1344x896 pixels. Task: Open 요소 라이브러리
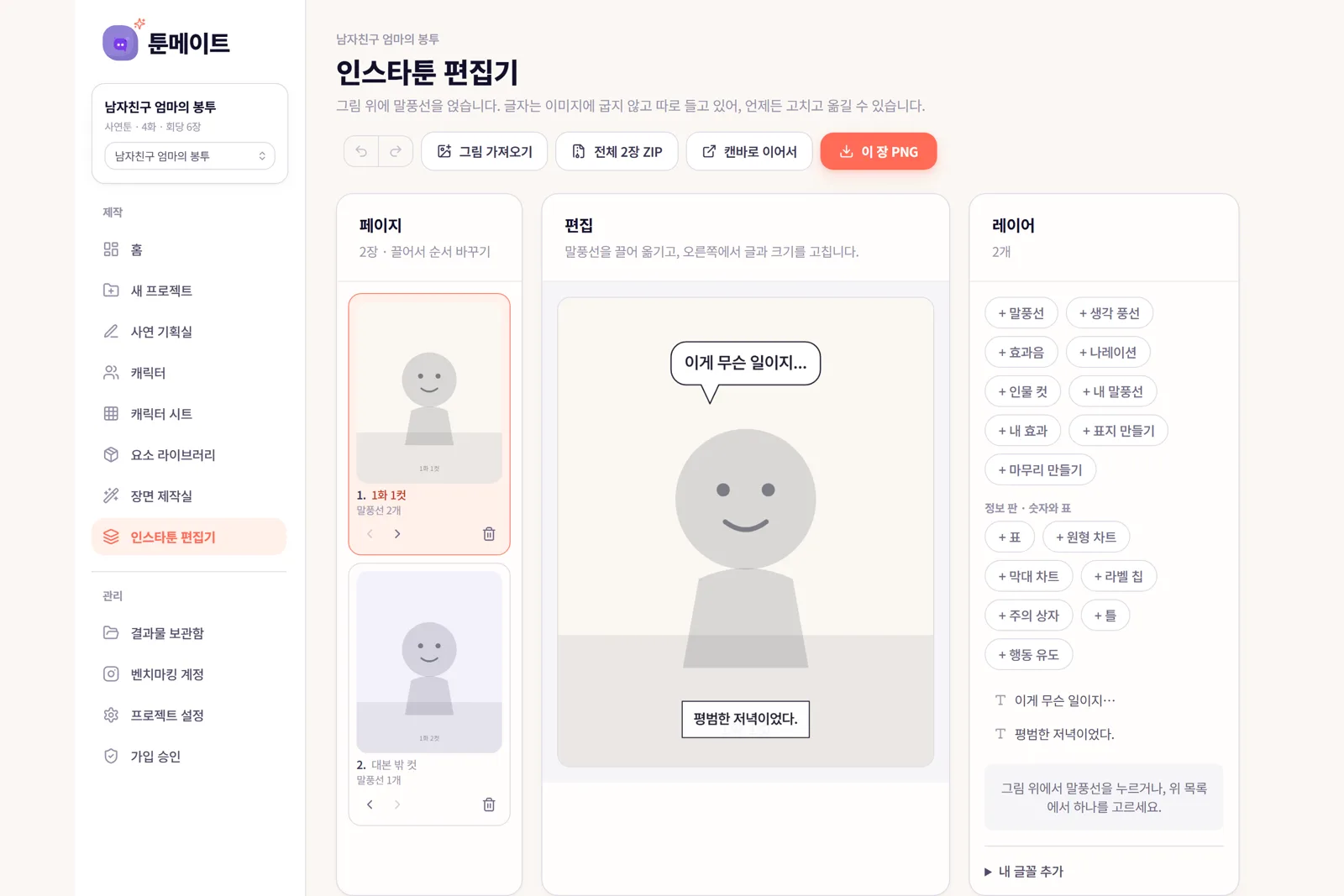tap(189, 455)
